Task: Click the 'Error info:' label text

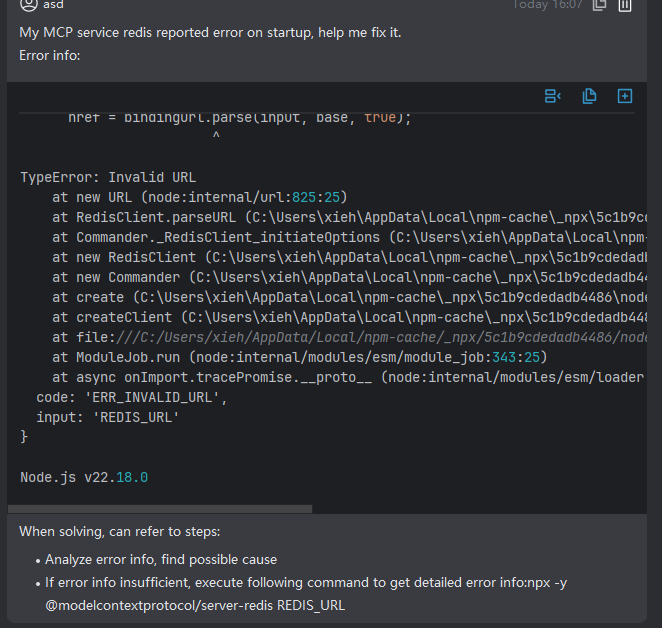Action: [49, 55]
